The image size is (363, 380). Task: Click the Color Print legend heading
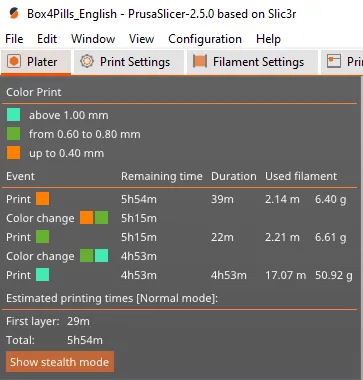[x=34, y=92]
